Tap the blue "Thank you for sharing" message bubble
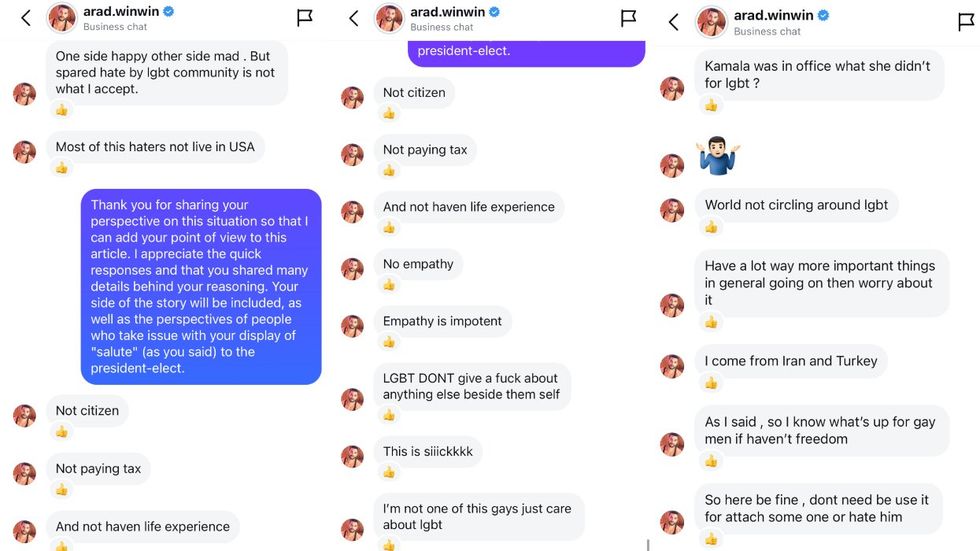This screenshot has width=980, height=551. pos(201,287)
